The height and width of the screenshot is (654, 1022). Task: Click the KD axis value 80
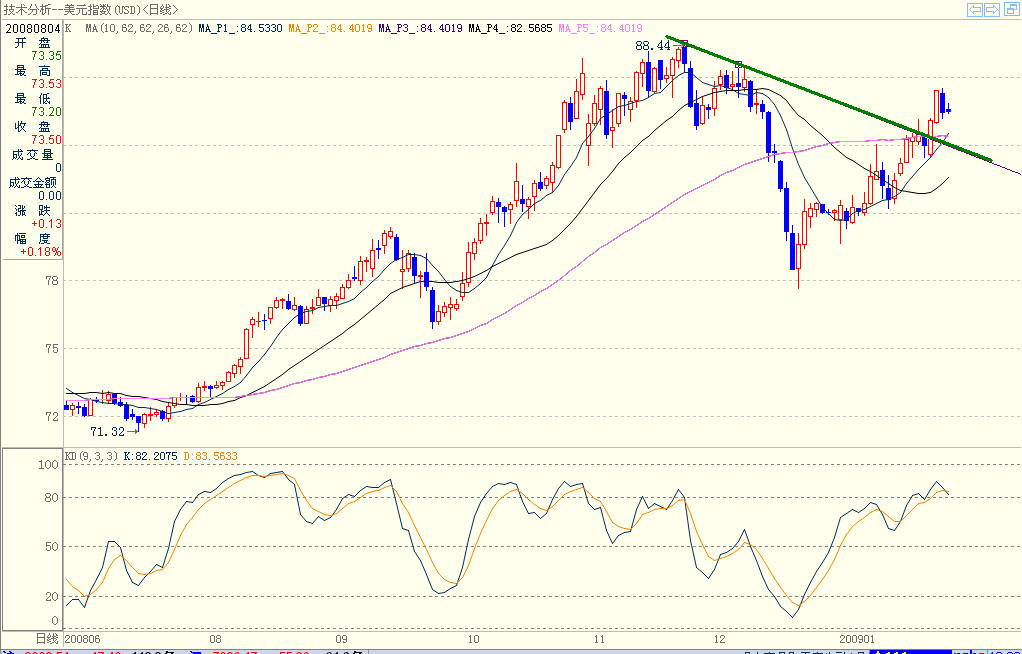tap(51, 498)
